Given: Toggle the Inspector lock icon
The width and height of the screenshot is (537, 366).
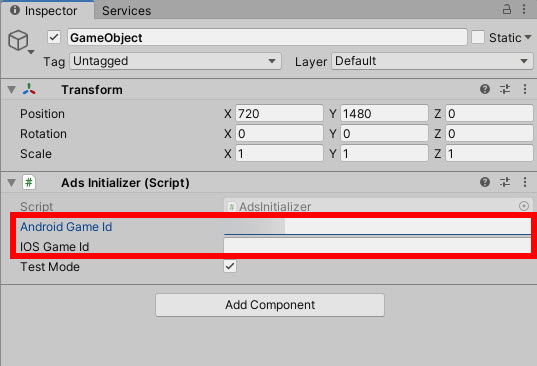Looking at the screenshot, I should click(x=507, y=9).
